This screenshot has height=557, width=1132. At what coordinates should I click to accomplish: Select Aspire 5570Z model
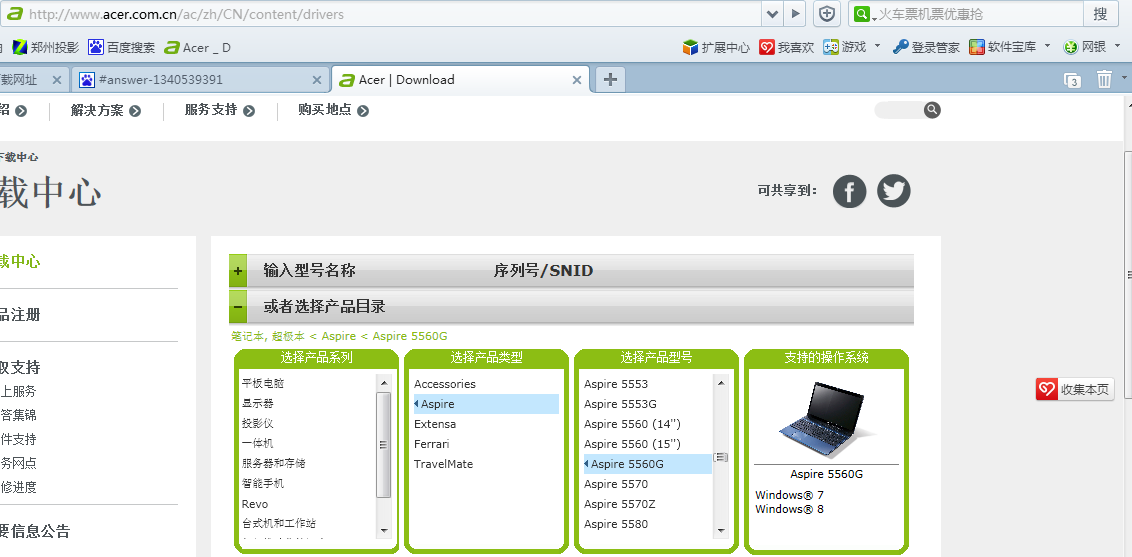(x=619, y=504)
